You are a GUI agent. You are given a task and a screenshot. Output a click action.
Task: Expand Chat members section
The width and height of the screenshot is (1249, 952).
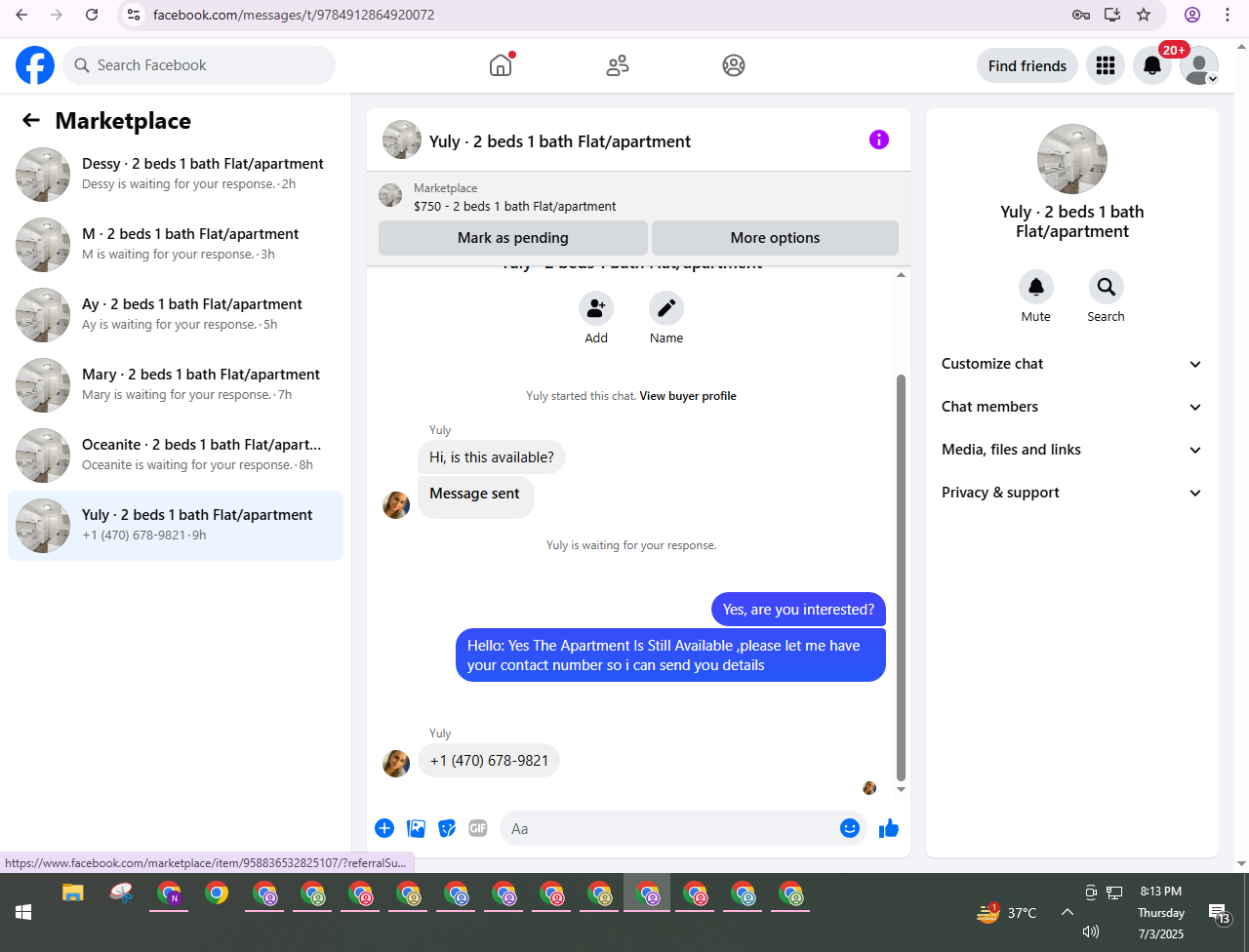[1072, 407]
